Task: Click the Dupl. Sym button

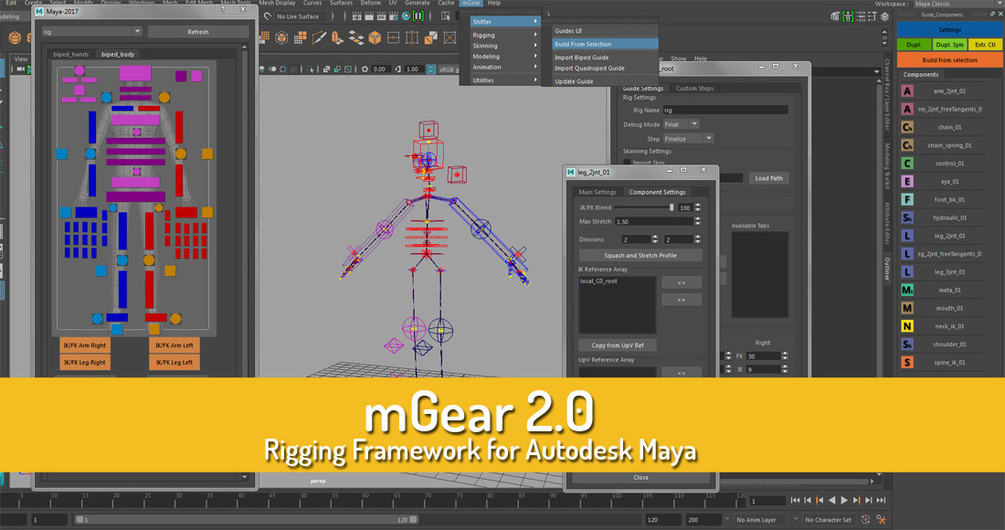Action: click(949, 45)
